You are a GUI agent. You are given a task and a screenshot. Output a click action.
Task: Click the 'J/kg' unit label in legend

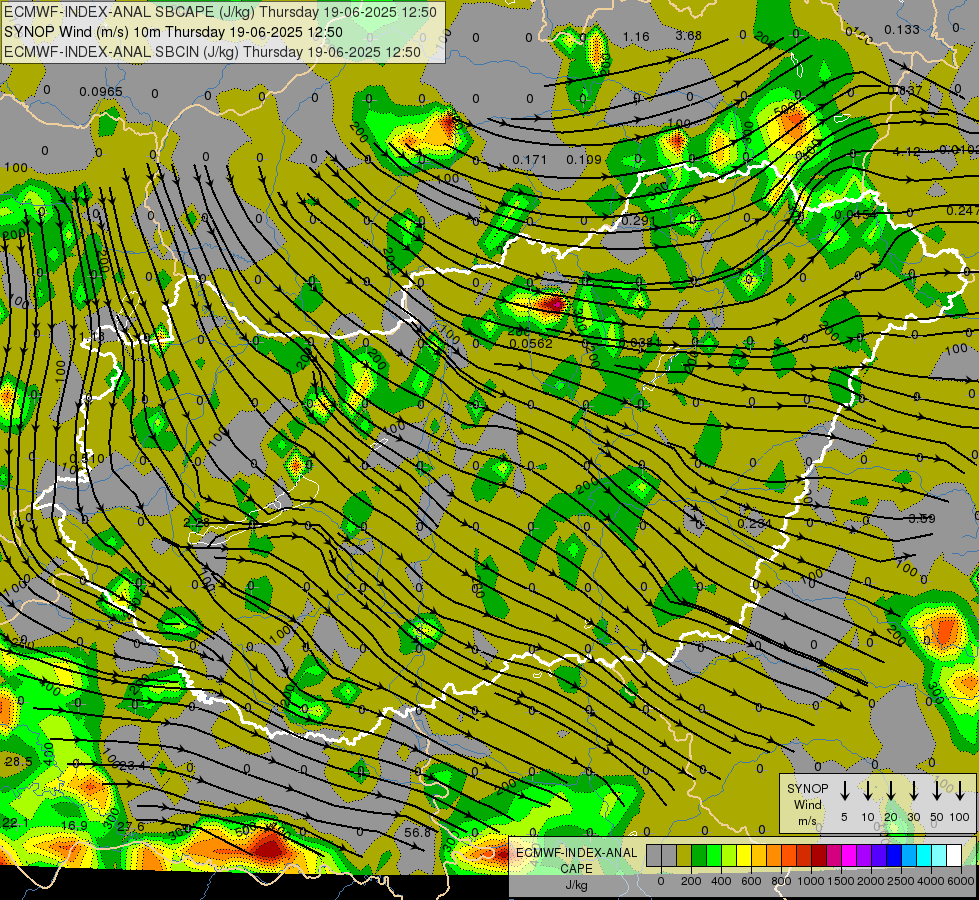pos(576,885)
